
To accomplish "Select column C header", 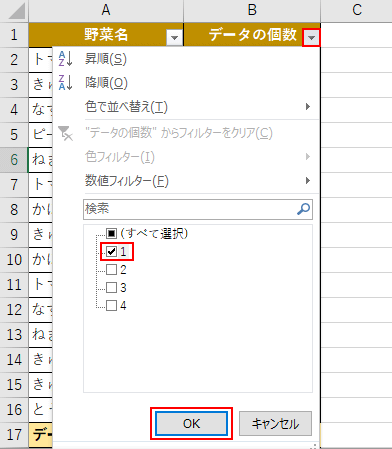I will 357,10.
